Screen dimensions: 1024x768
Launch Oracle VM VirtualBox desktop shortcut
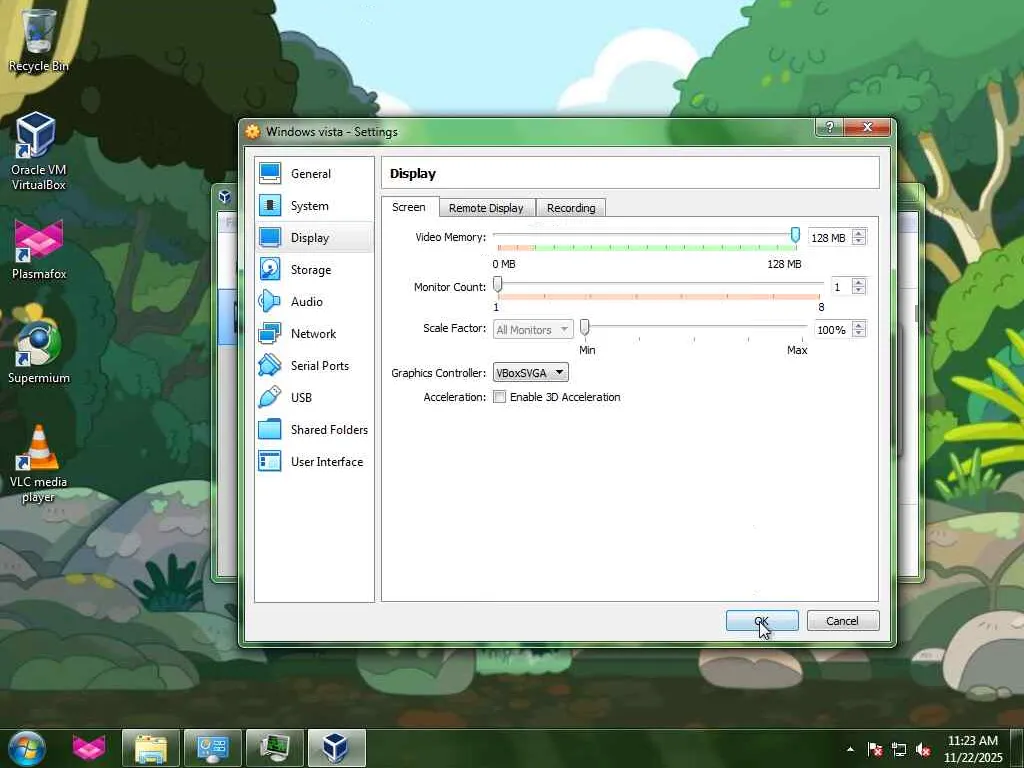click(38, 151)
